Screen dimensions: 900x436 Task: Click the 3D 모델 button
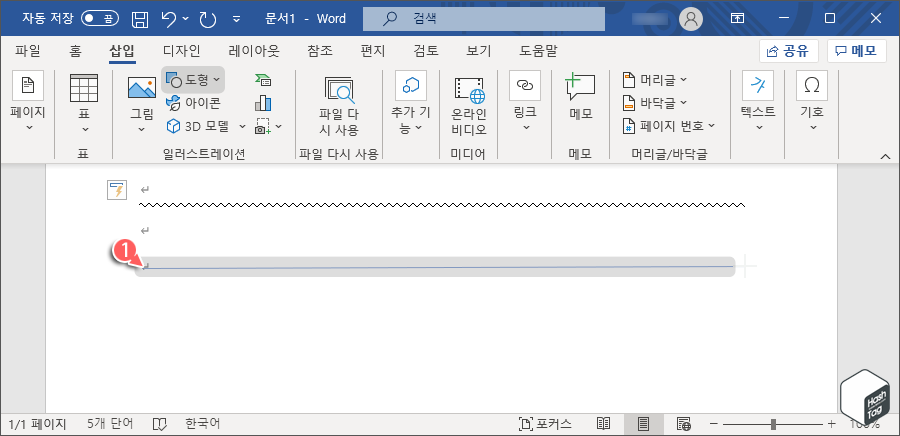198,126
